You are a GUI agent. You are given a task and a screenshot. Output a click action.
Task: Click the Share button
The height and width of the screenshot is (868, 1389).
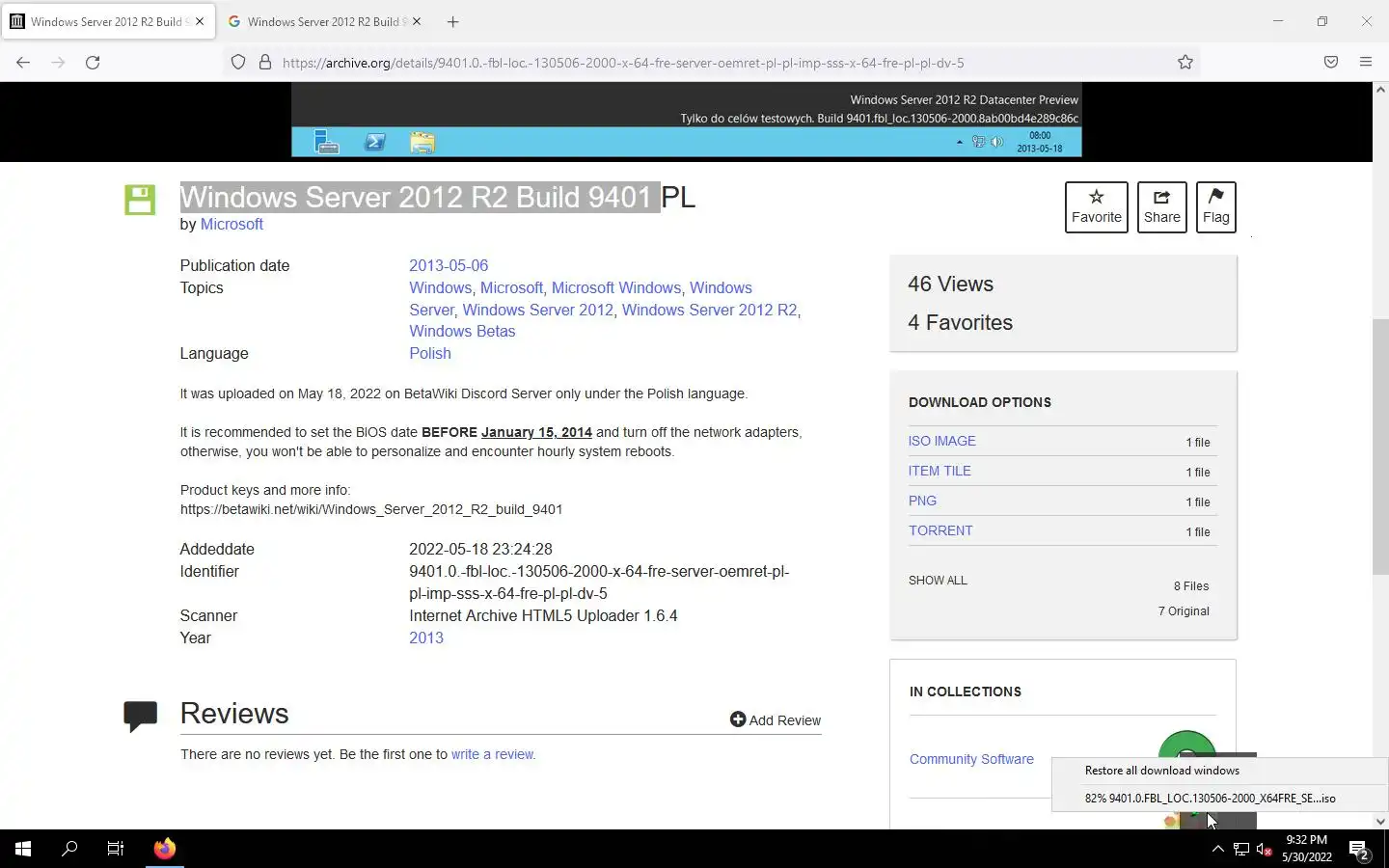(1162, 206)
